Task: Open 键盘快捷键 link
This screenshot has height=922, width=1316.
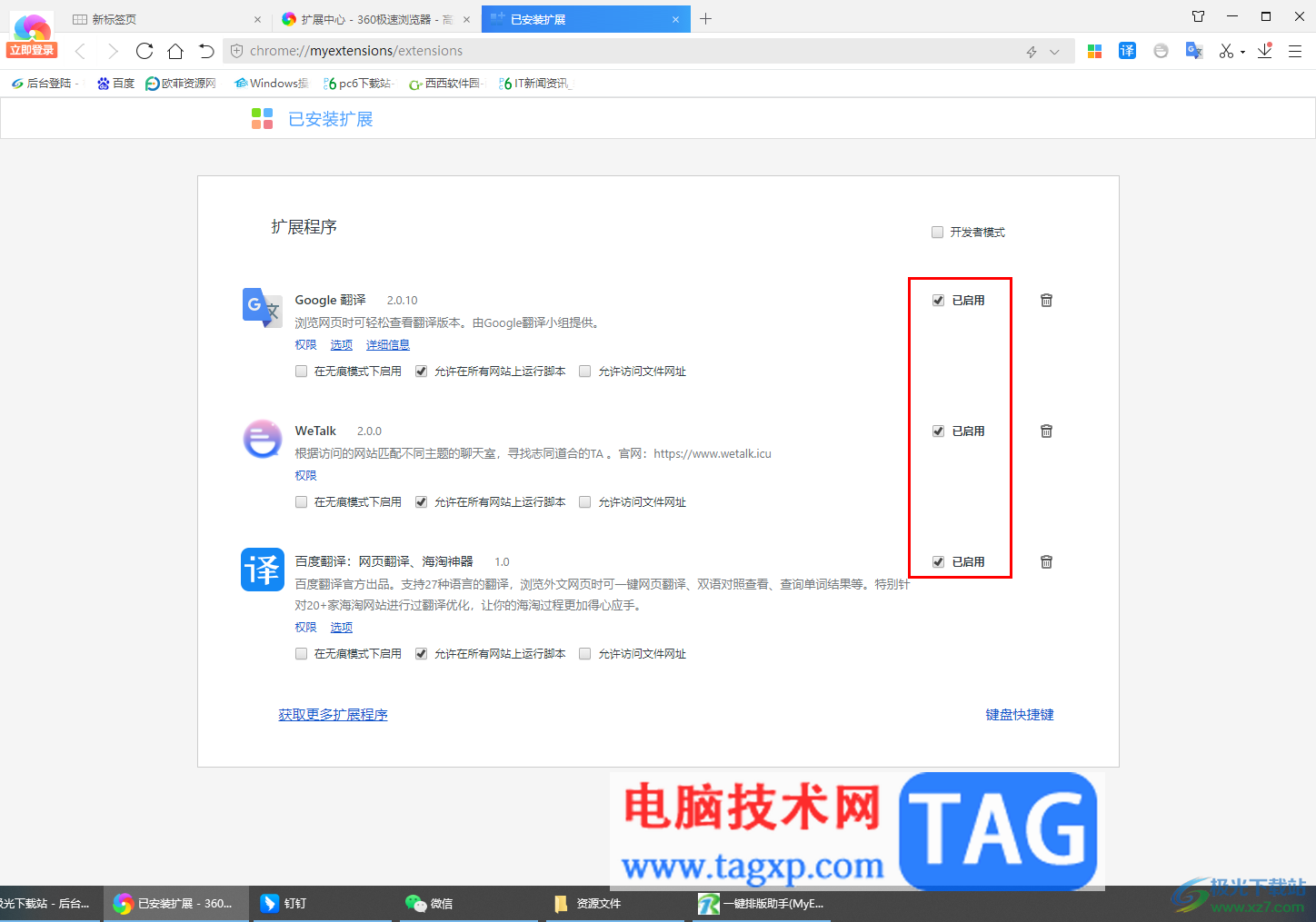Action: tap(1020, 715)
